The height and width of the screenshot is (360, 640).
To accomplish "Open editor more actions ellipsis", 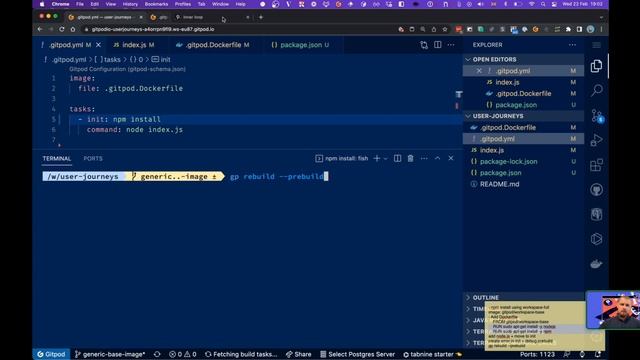I will pyautogui.click(x=451, y=45).
